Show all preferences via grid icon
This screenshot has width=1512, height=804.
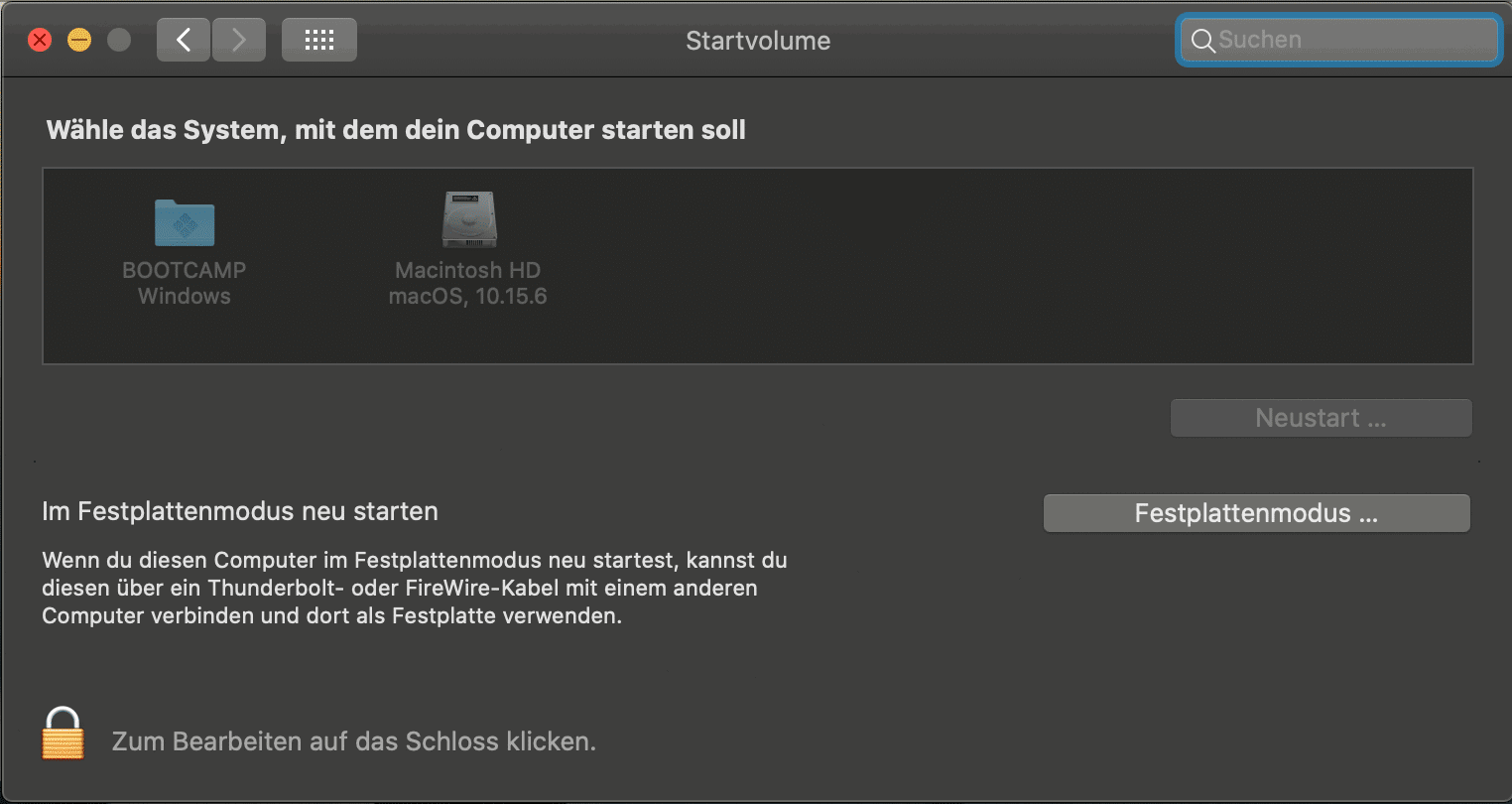pyautogui.click(x=319, y=40)
